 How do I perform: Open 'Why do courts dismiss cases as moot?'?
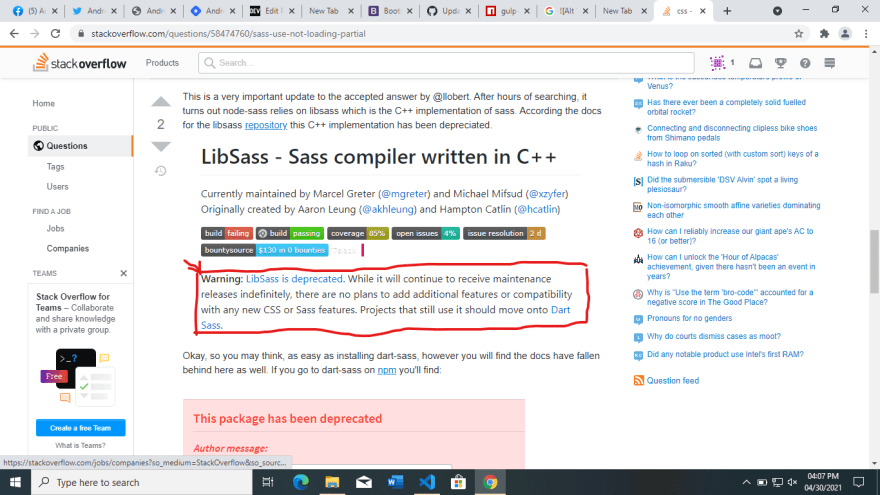pyautogui.click(x=713, y=336)
